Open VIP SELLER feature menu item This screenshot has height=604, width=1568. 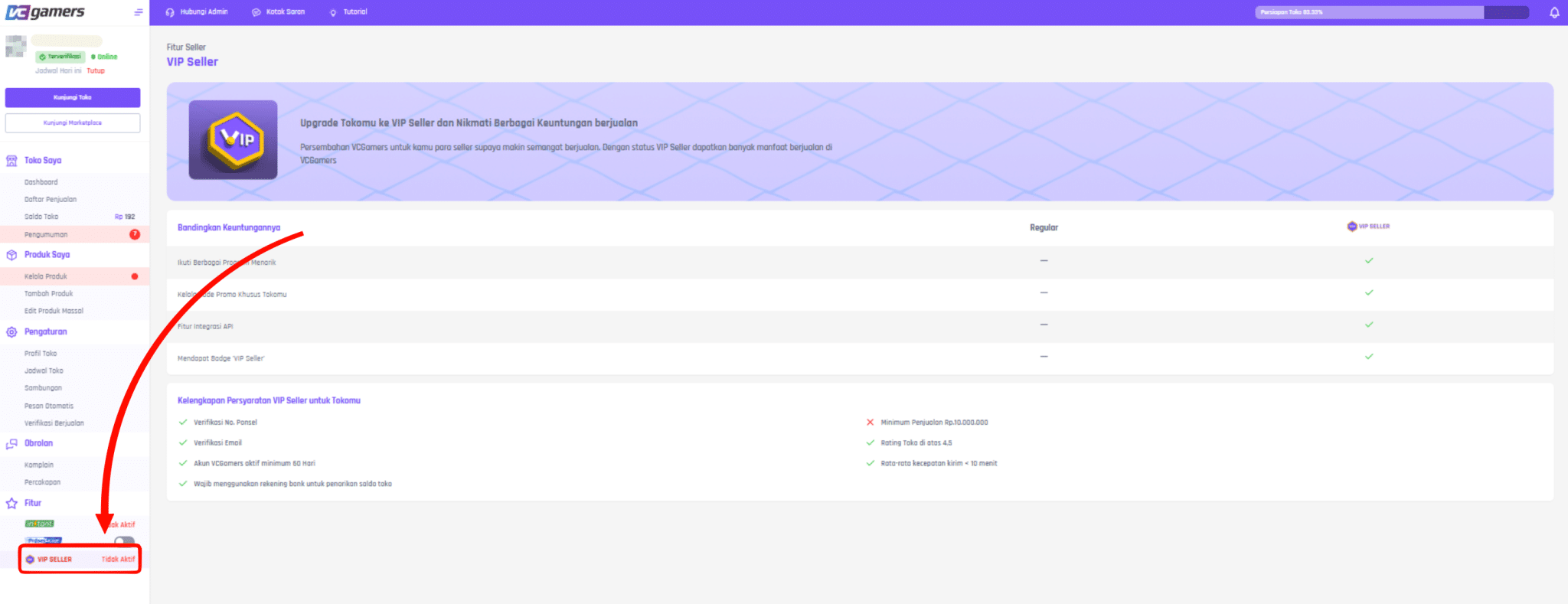tap(80, 560)
